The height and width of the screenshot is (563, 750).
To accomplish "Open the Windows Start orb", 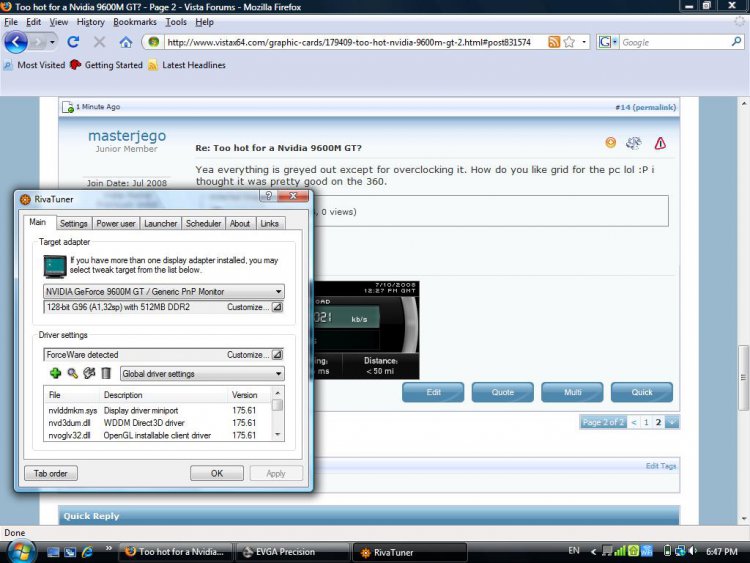I will click(21, 552).
